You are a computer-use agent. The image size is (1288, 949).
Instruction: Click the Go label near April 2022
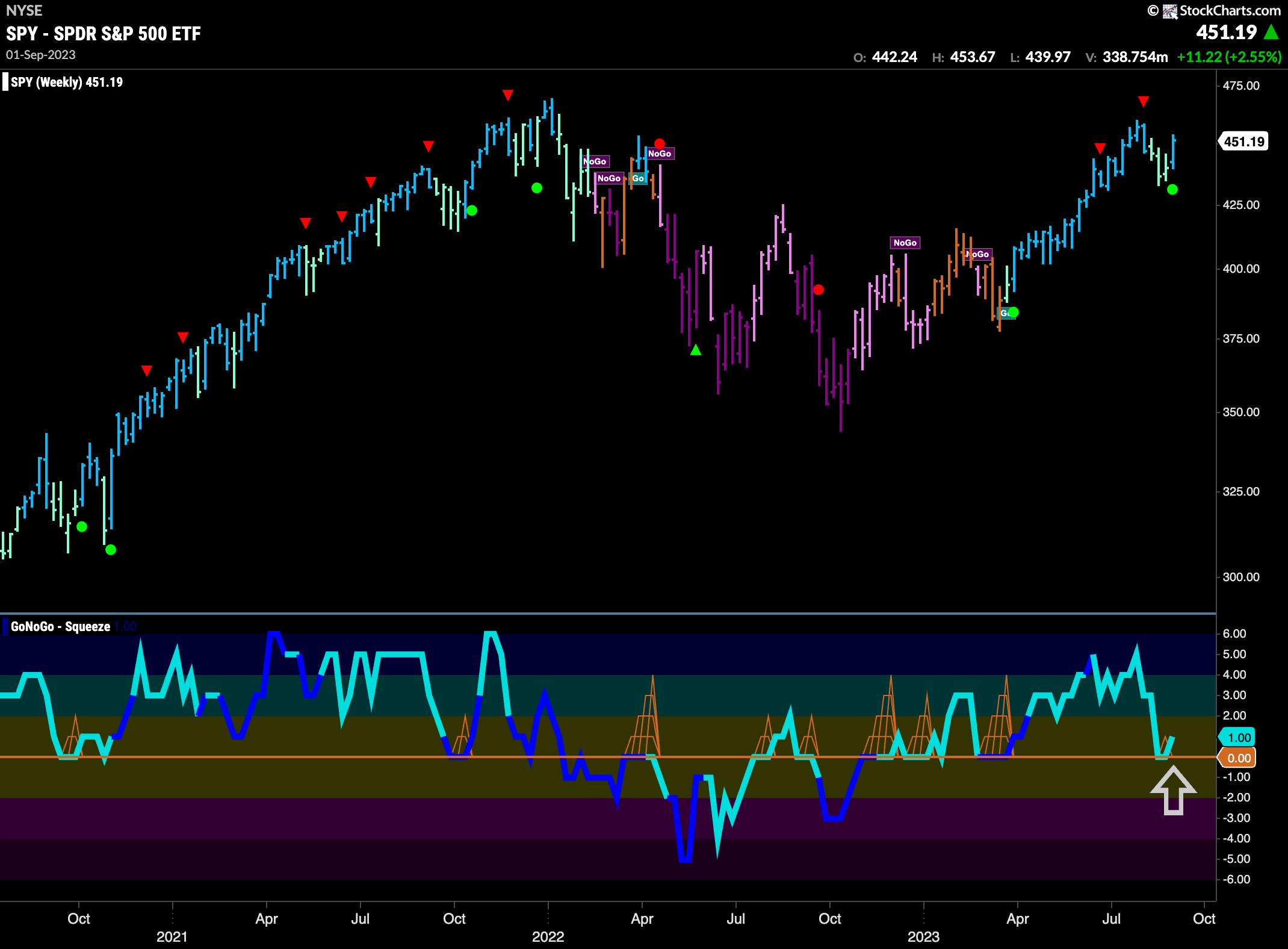(638, 178)
